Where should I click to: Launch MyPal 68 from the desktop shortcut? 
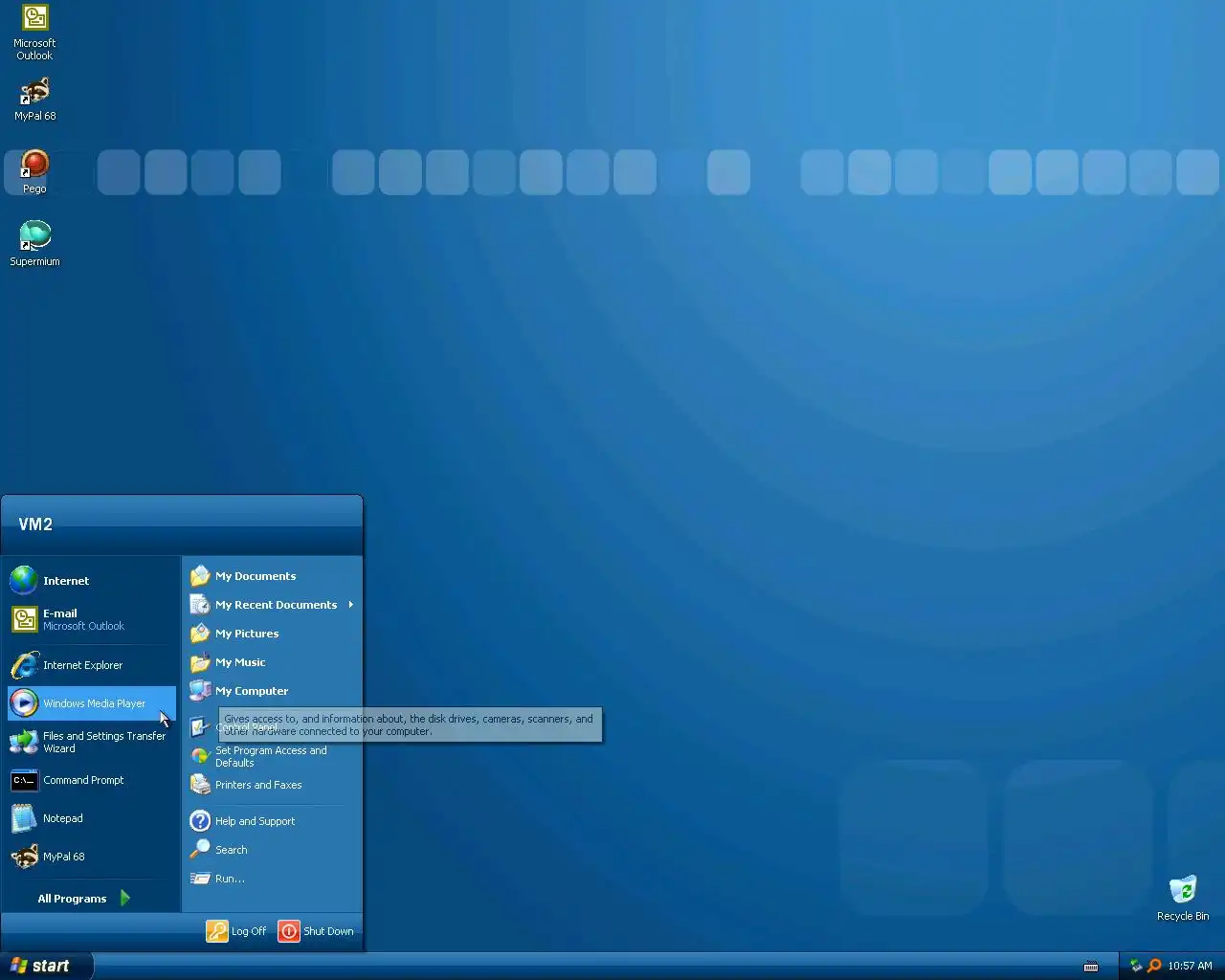click(34, 99)
